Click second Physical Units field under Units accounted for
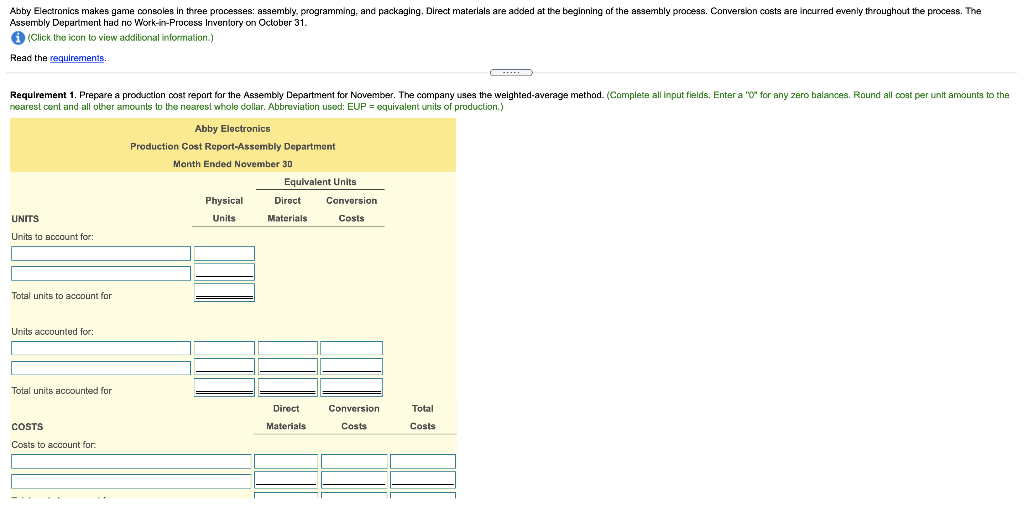This screenshot has width=1024, height=507. [x=224, y=367]
